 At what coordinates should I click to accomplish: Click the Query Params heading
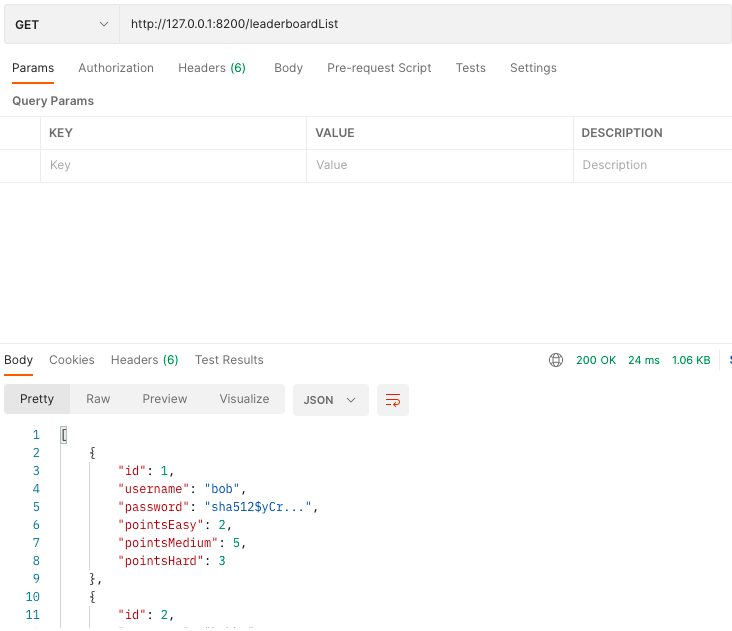53,101
